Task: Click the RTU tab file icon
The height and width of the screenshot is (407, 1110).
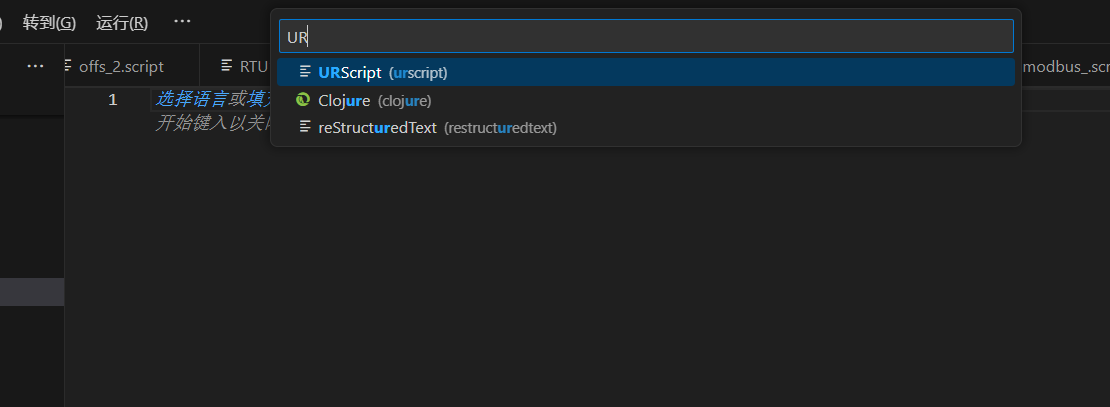Action: (227, 66)
